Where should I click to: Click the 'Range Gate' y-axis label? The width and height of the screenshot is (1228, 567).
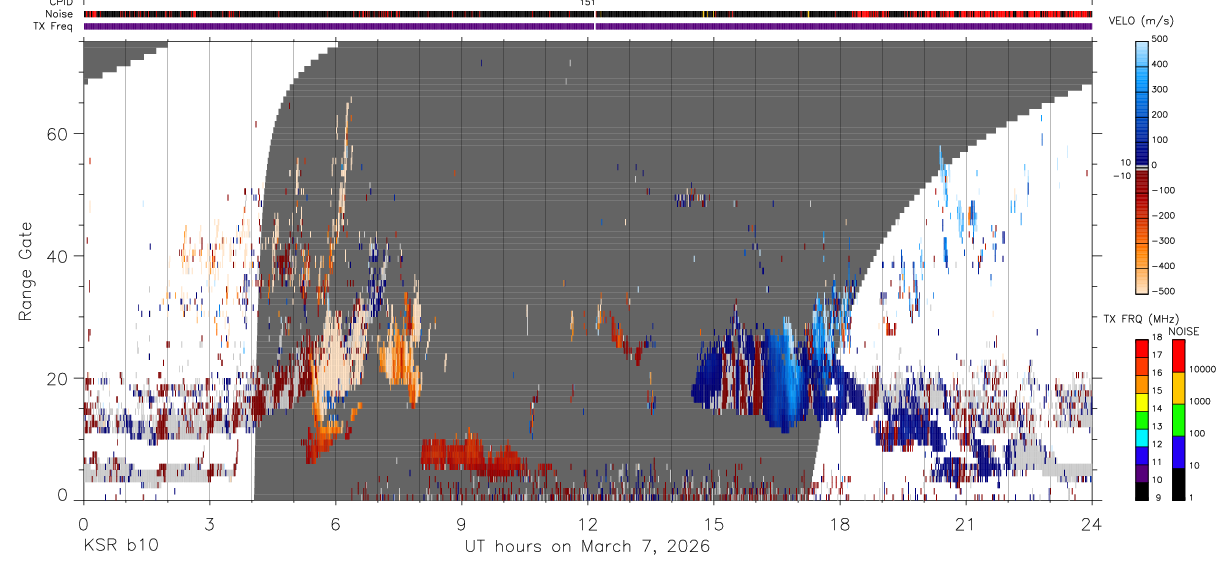pyautogui.click(x=25, y=270)
